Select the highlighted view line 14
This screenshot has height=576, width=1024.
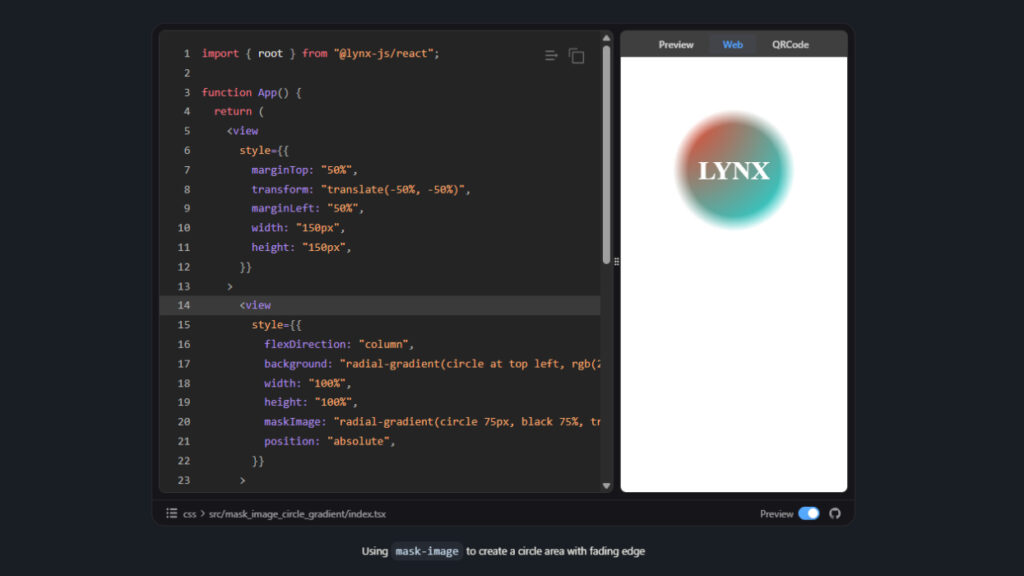tap(256, 305)
